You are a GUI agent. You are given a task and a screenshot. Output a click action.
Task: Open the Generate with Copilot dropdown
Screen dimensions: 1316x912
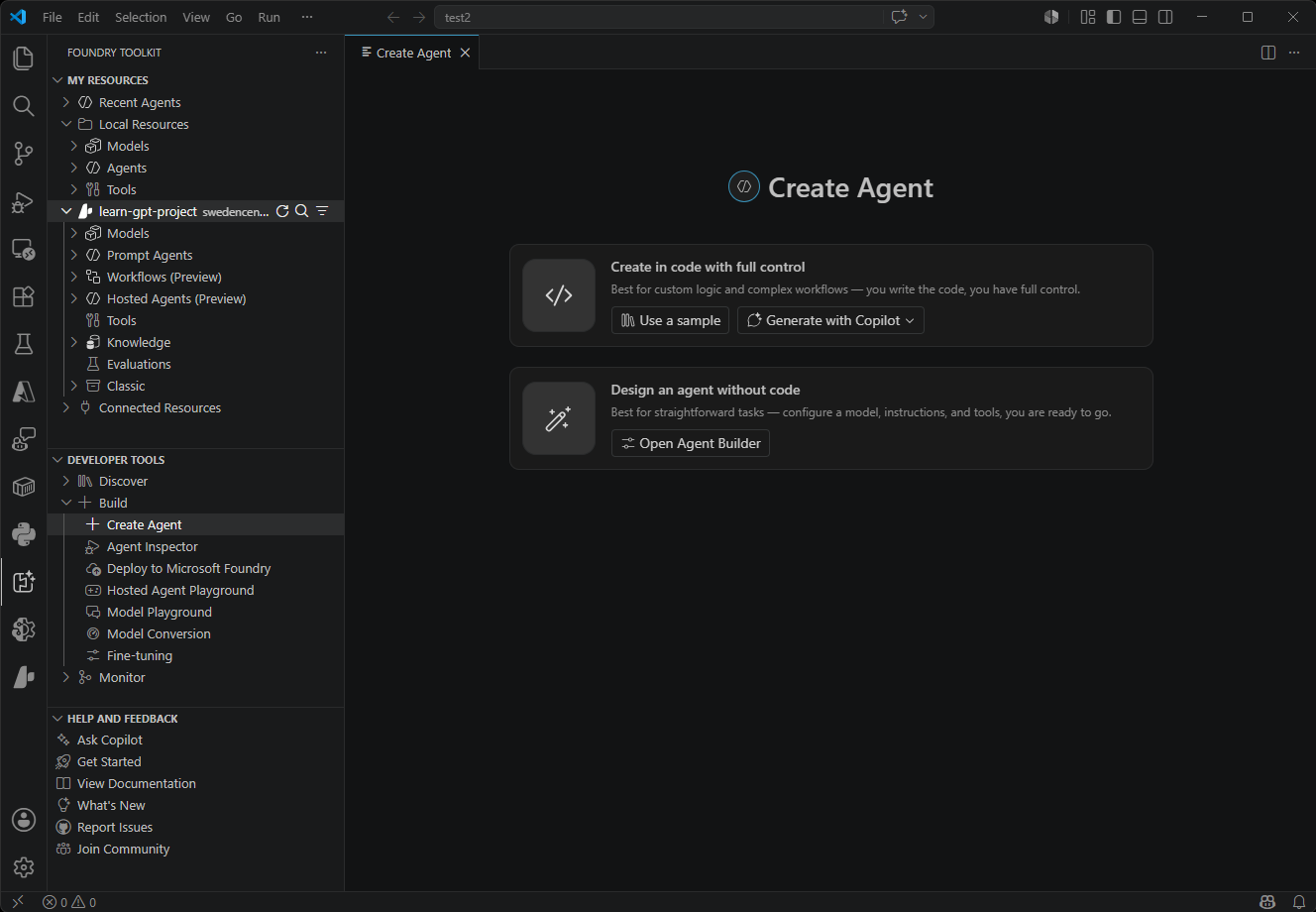830,320
